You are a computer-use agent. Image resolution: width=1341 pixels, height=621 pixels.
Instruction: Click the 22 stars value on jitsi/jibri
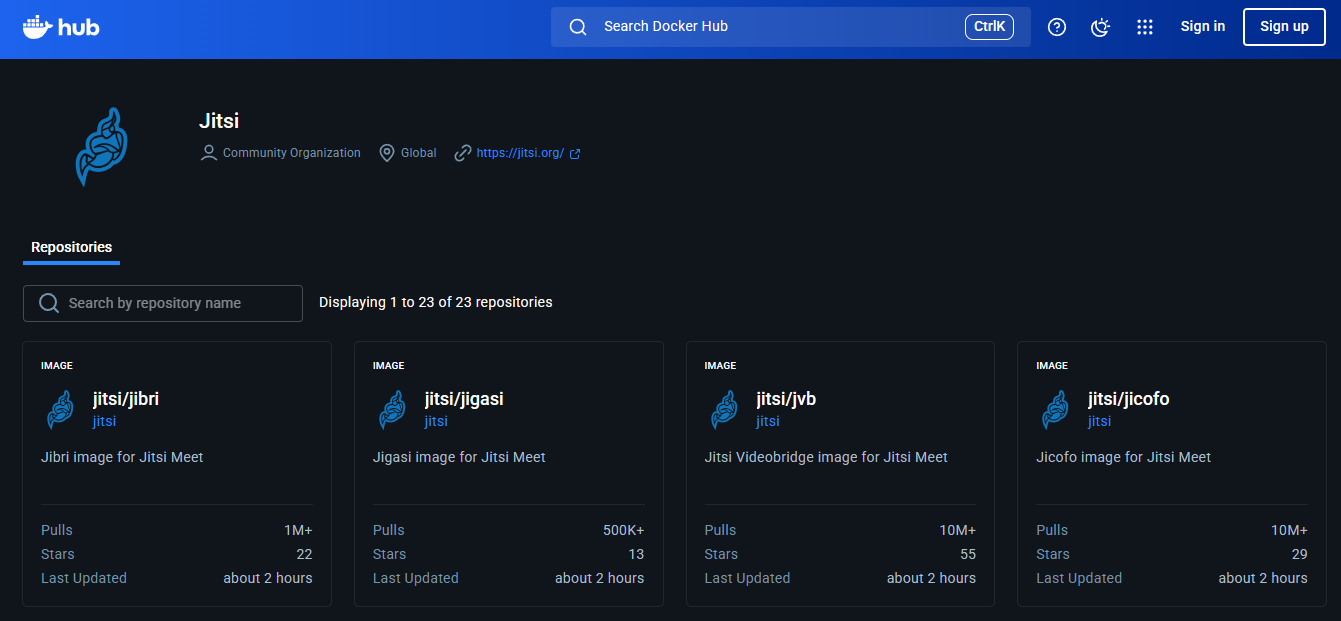304,554
